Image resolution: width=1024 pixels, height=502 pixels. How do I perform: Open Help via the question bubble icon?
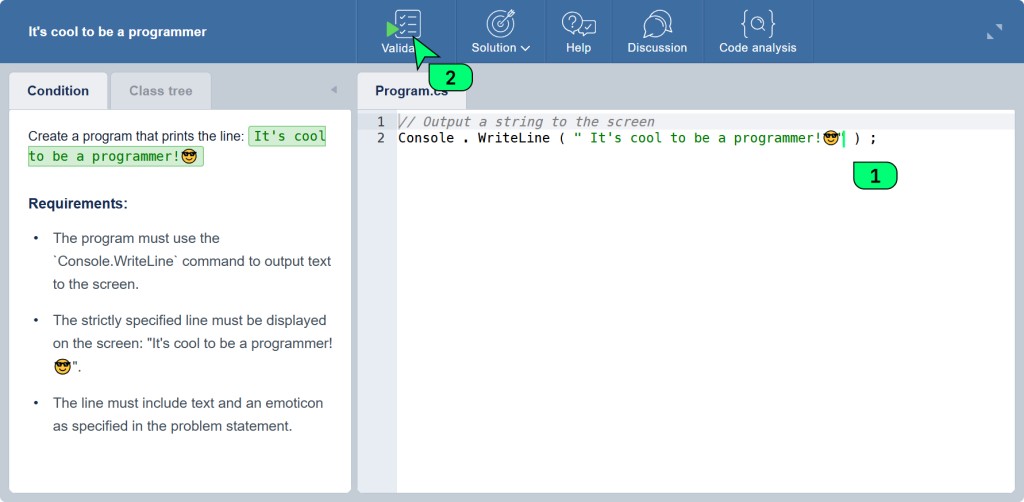[x=578, y=23]
